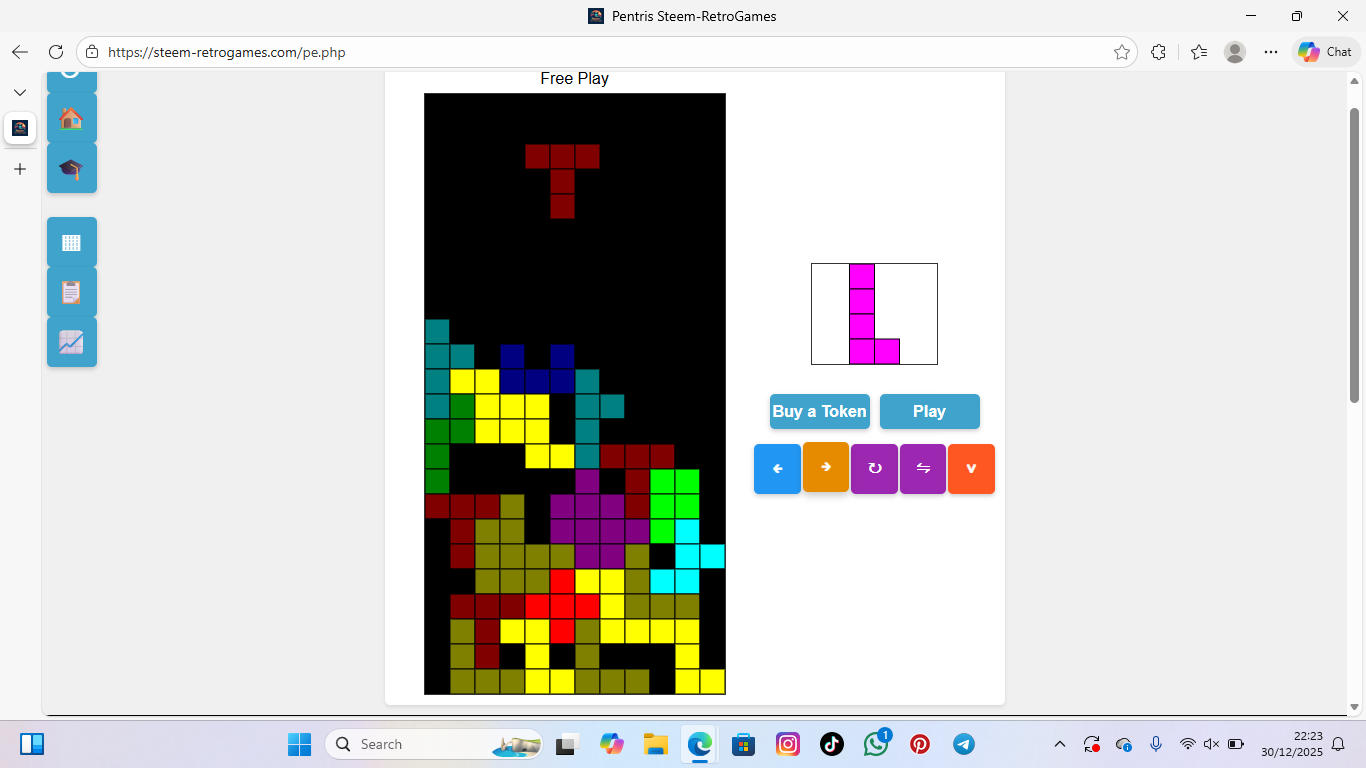Open the clipboard icon in the sidebar
The image size is (1366, 768).
[x=72, y=292]
